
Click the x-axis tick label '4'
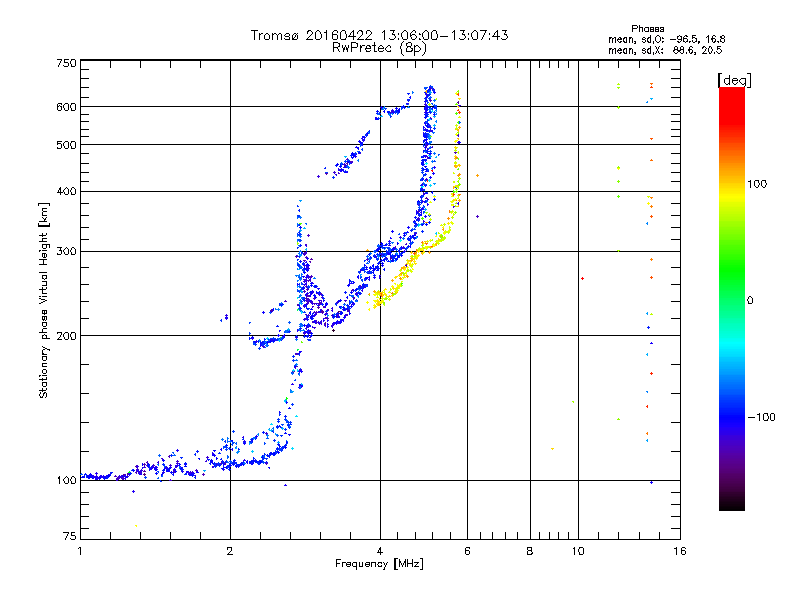pos(380,551)
